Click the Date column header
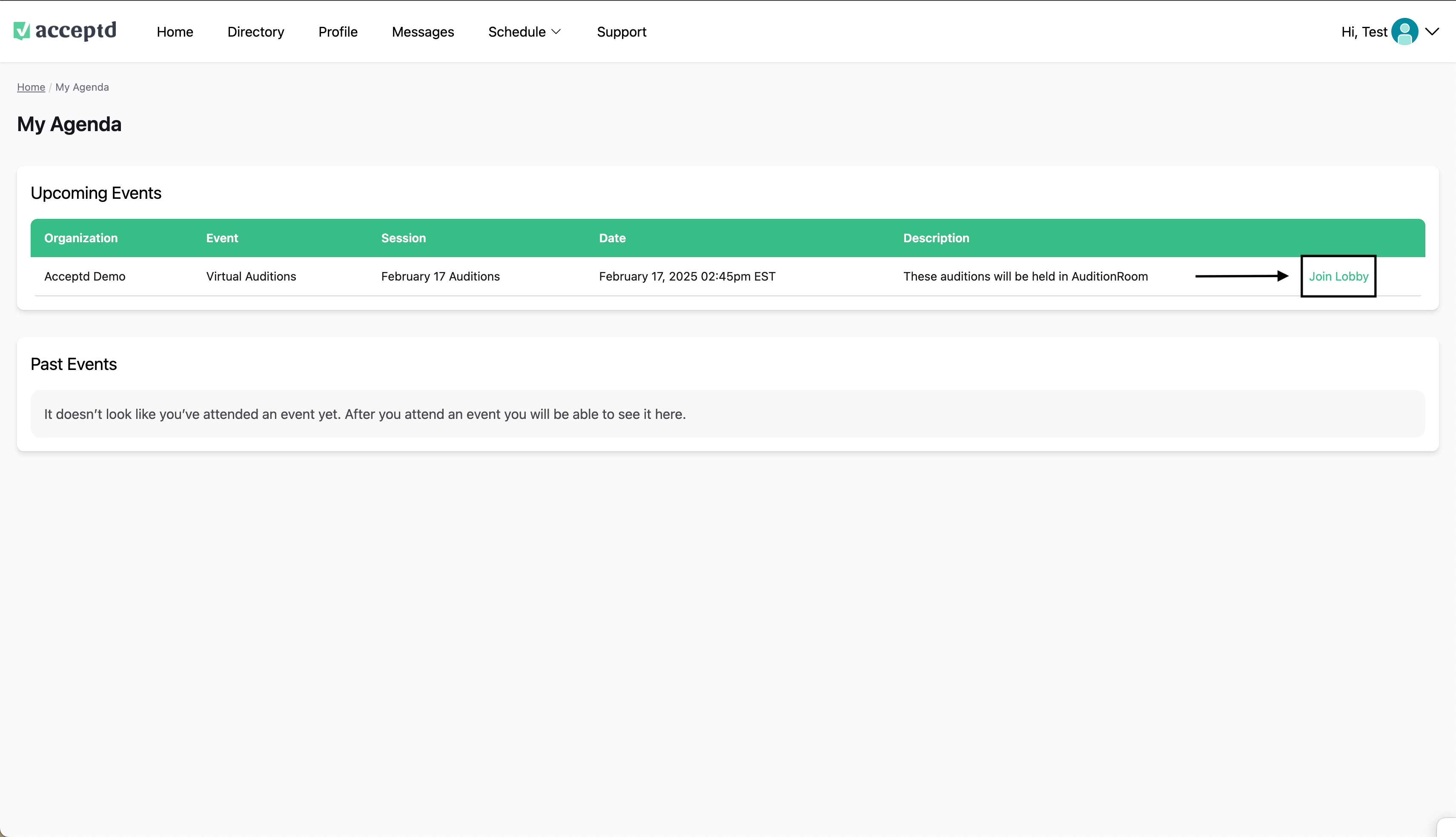The height and width of the screenshot is (837, 1456). (x=612, y=238)
